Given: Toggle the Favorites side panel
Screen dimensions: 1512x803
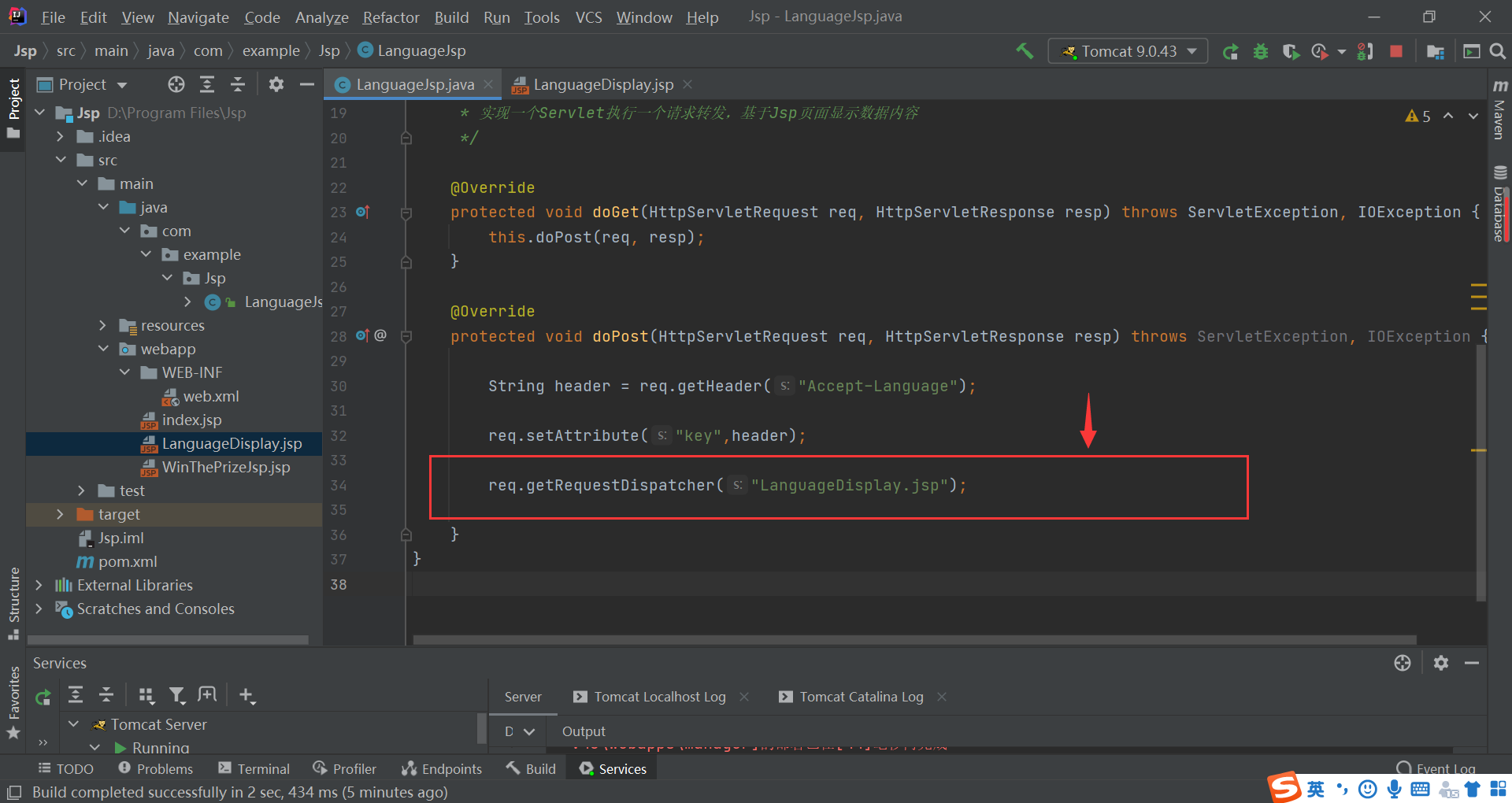Looking at the screenshot, I should (13, 702).
